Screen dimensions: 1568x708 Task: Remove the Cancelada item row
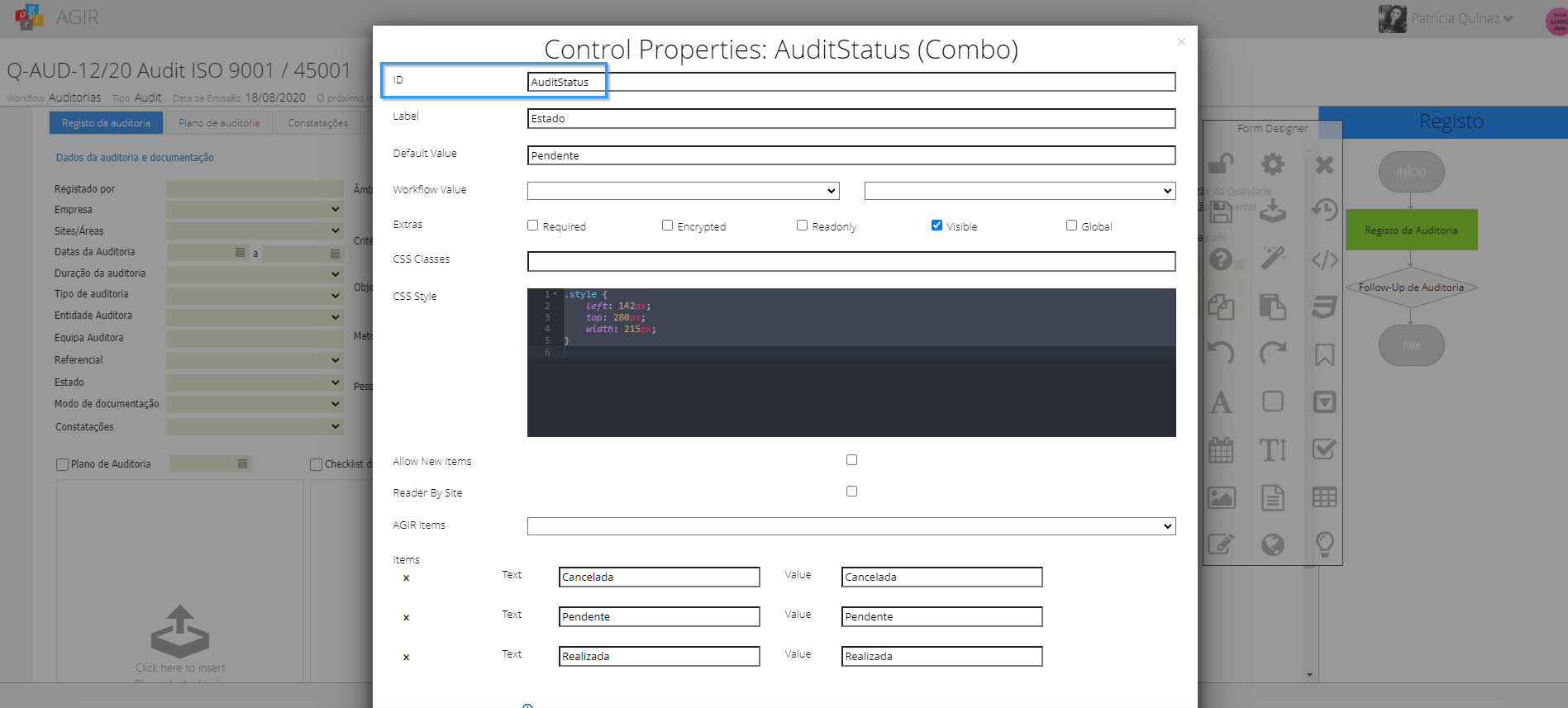[406, 578]
